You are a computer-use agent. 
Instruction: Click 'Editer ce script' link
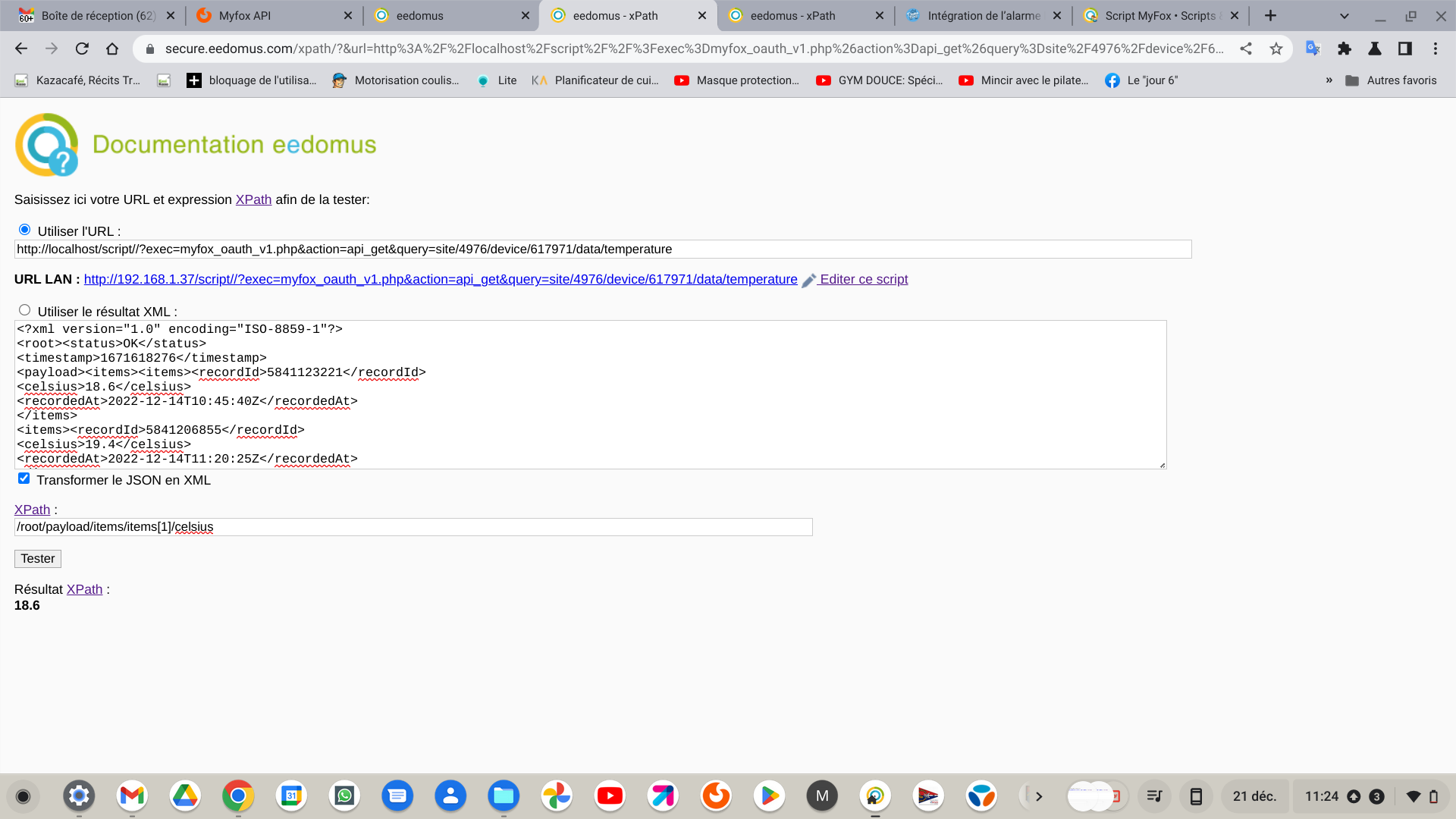click(x=864, y=279)
